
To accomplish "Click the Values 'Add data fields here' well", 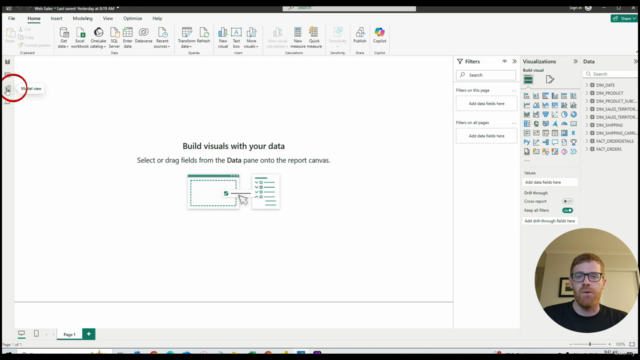I will [550, 182].
